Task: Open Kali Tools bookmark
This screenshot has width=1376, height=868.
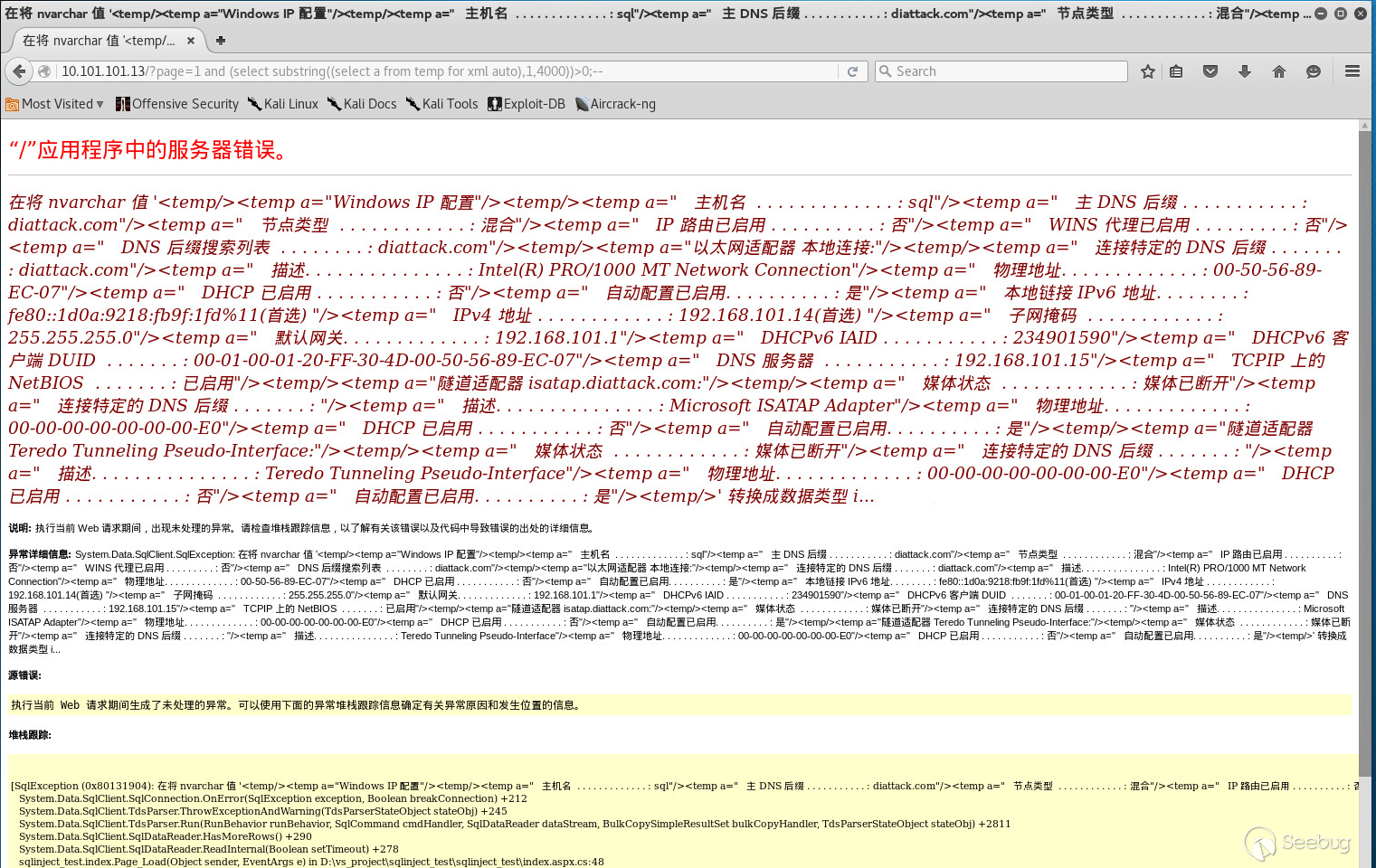Action: click(x=441, y=104)
